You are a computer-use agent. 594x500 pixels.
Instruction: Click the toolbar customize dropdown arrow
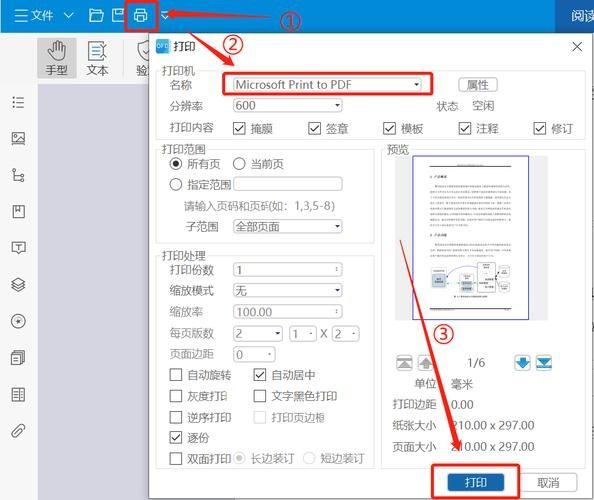[164, 16]
